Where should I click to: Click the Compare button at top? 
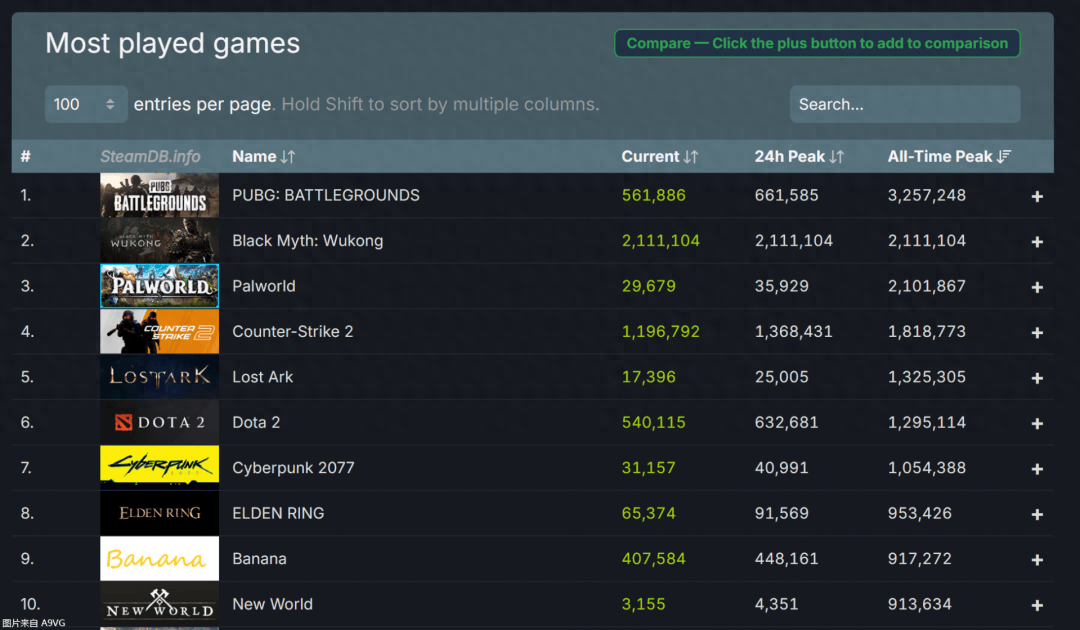click(x=816, y=43)
